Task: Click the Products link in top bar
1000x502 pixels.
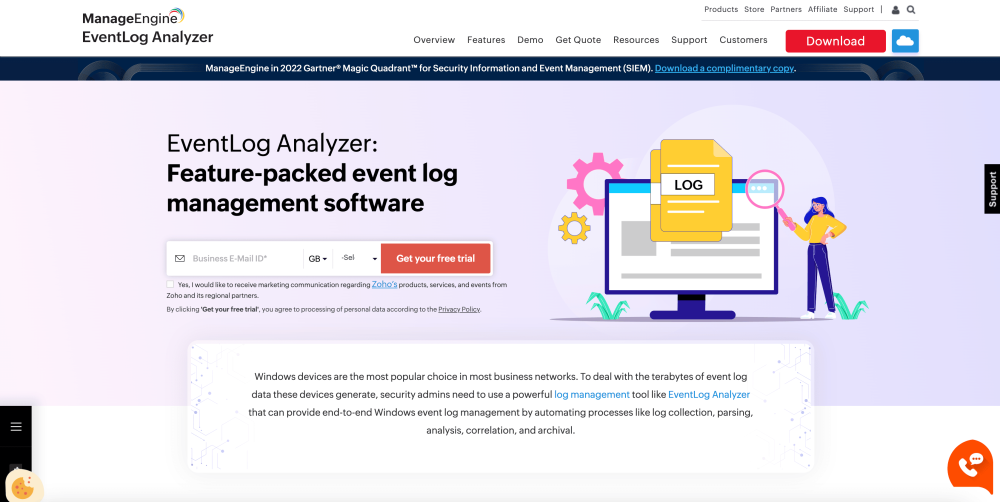Action: 721,10
